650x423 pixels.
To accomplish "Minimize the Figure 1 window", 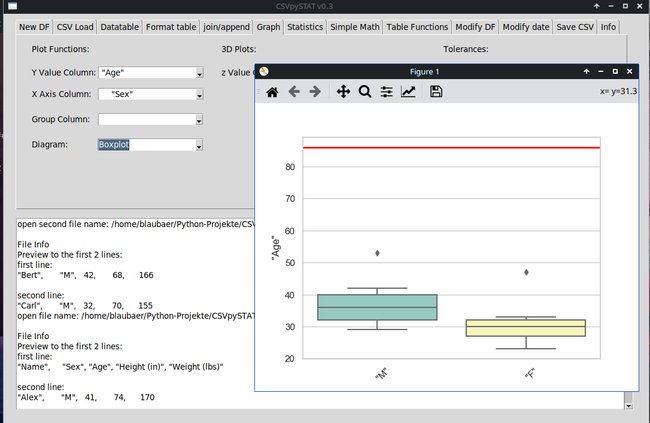I will coord(601,71).
